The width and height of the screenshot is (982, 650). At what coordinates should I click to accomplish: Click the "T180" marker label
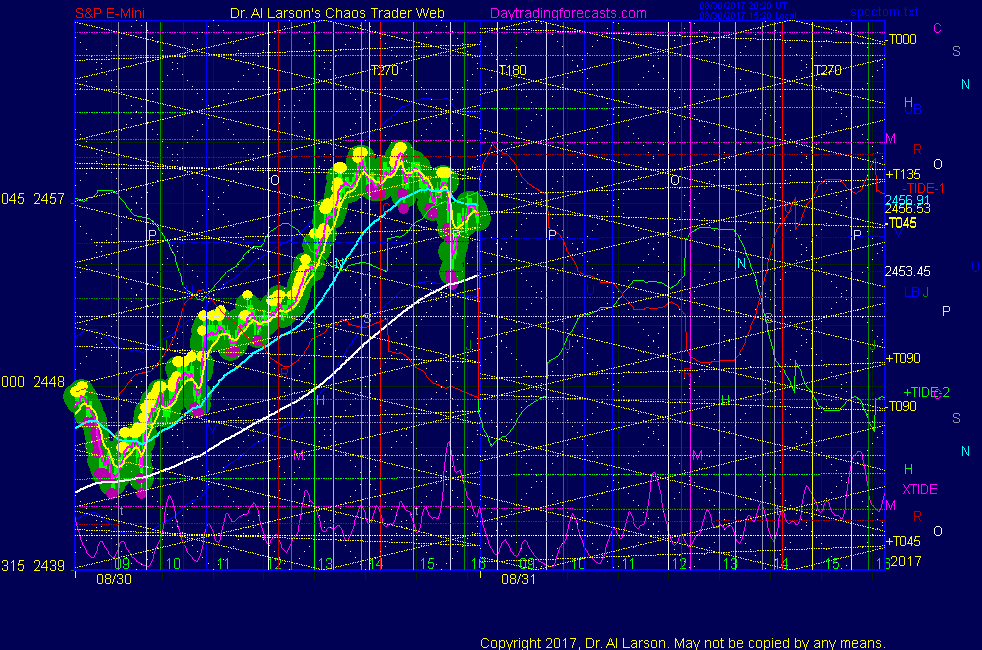point(512,70)
